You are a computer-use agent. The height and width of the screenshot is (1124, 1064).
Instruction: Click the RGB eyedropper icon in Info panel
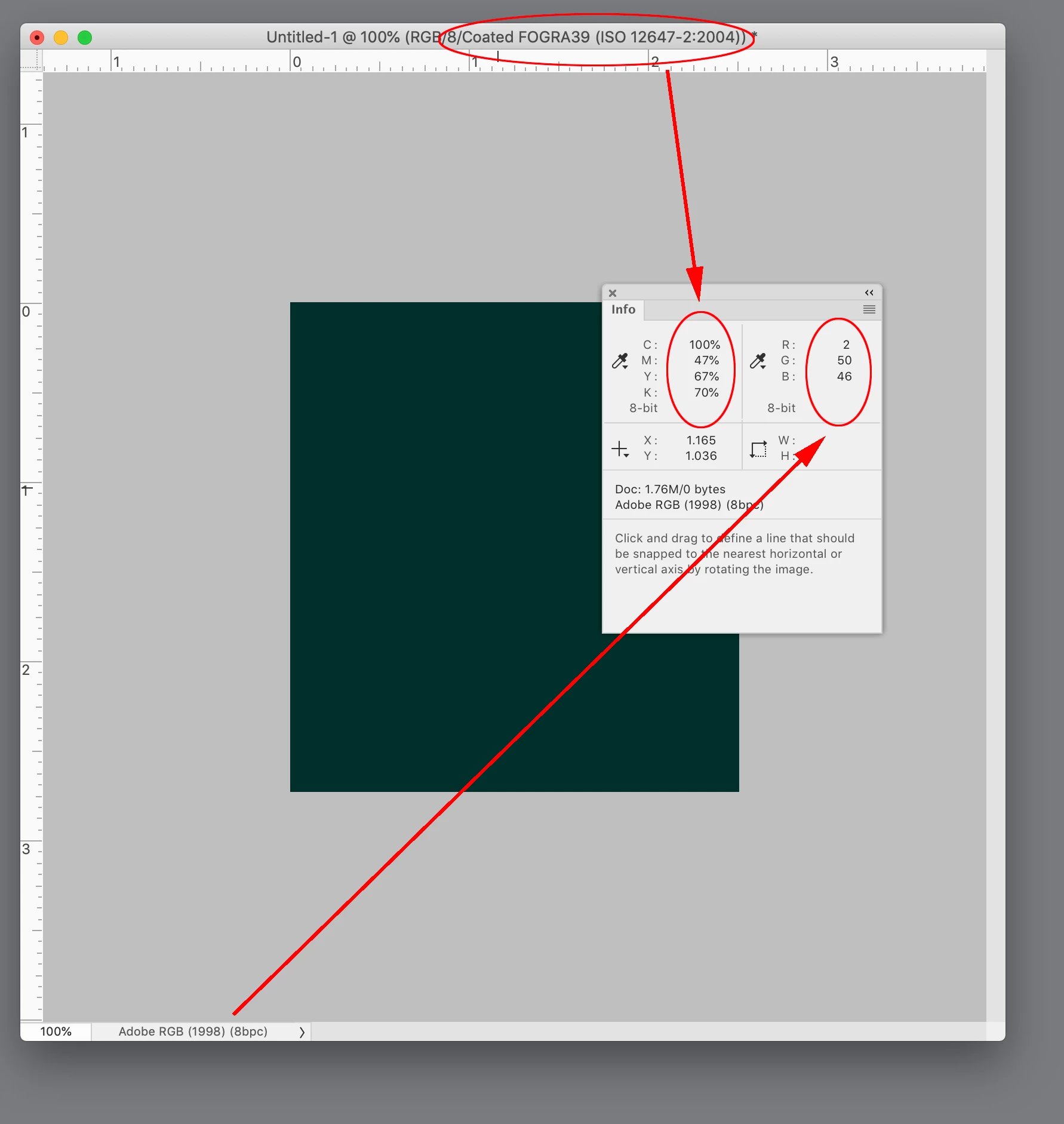758,361
